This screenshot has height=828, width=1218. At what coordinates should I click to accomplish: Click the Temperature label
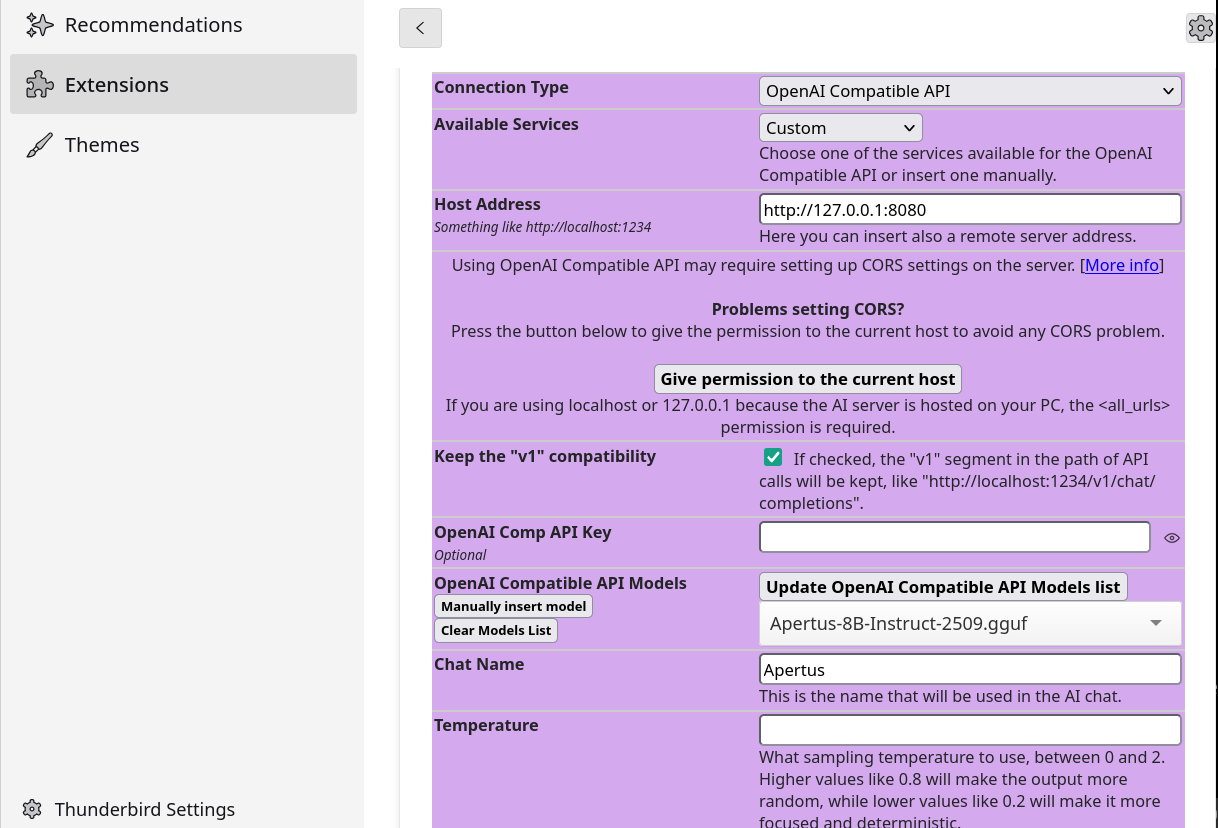[x=486, y=725]
